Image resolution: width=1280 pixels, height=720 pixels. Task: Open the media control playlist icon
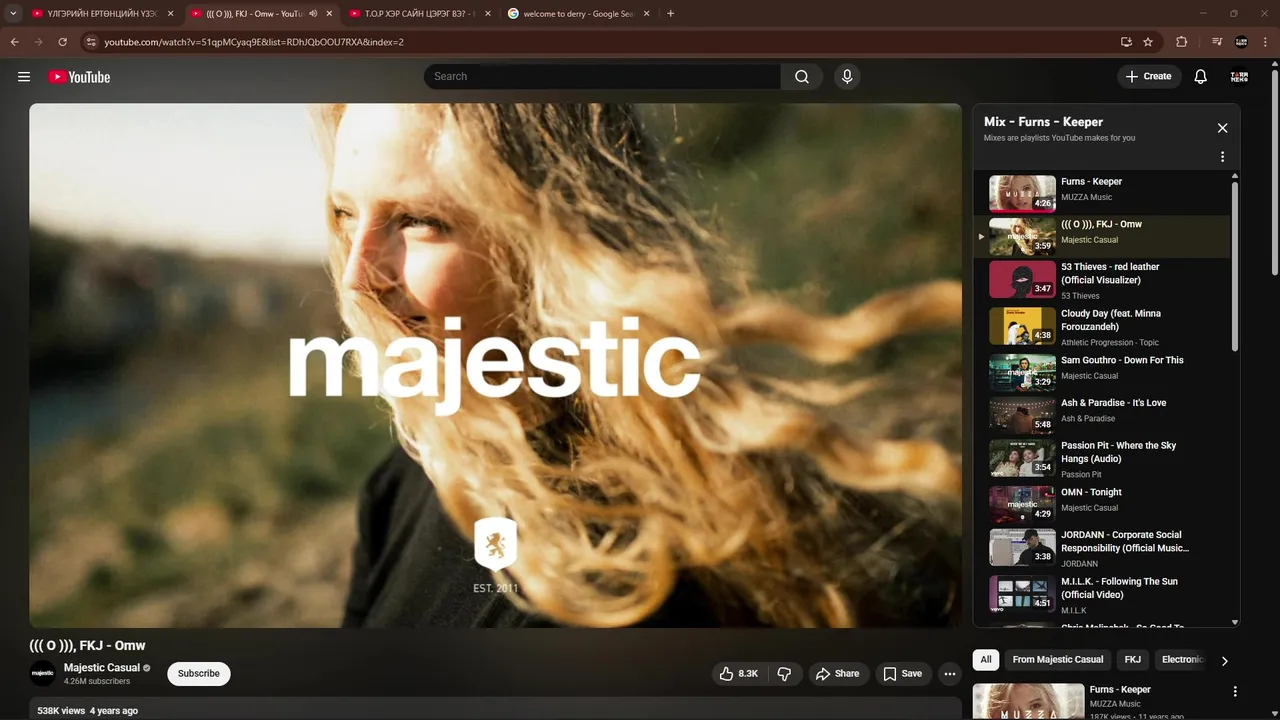(1217, 42)
